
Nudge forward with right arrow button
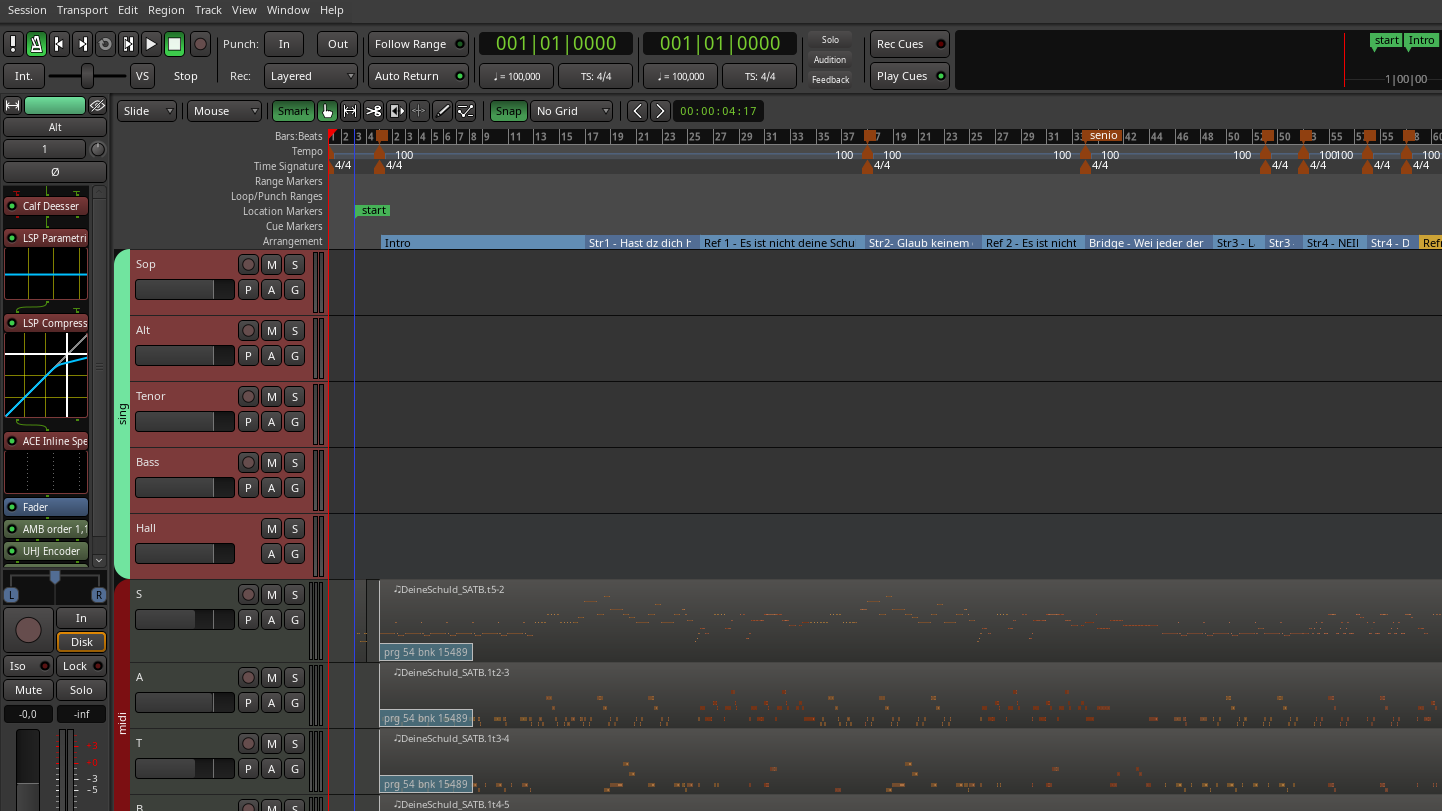660,111
